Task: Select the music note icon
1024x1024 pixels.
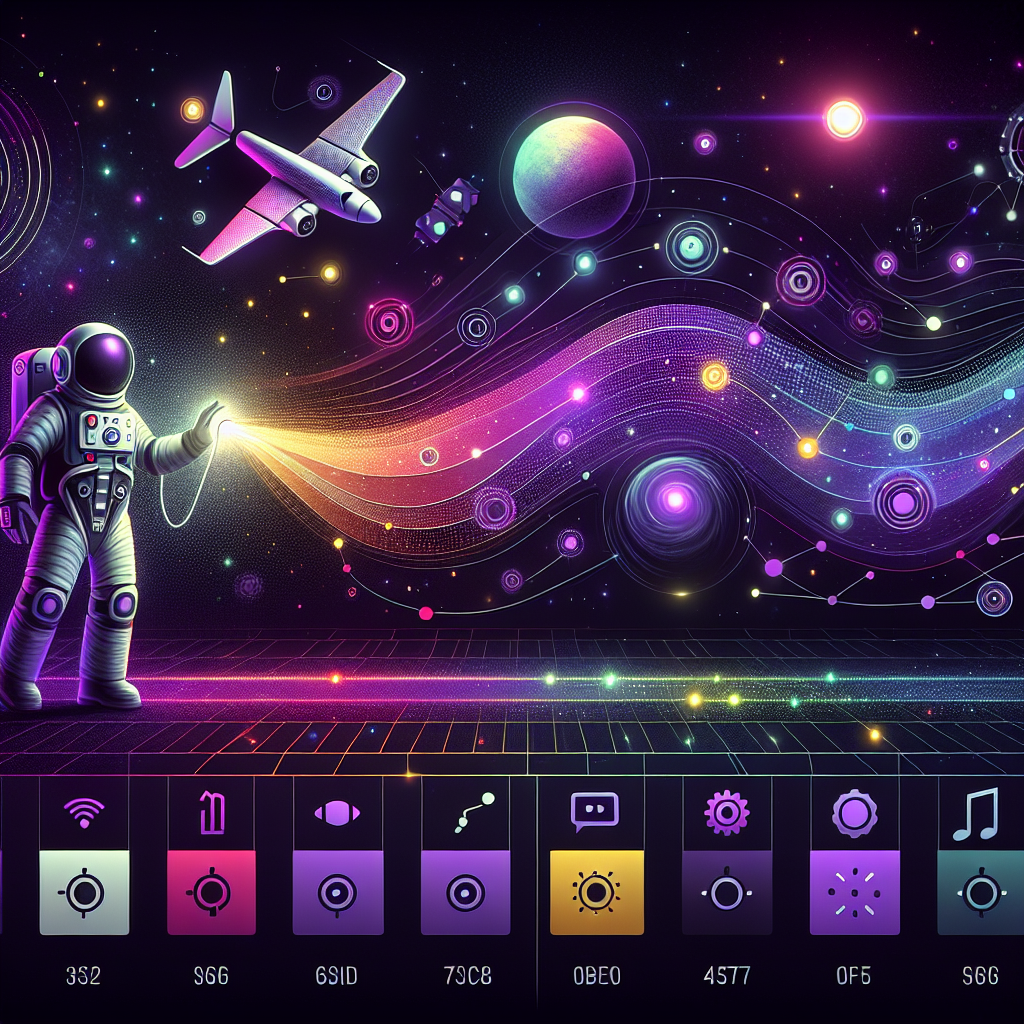Action: tap(975, 813)
